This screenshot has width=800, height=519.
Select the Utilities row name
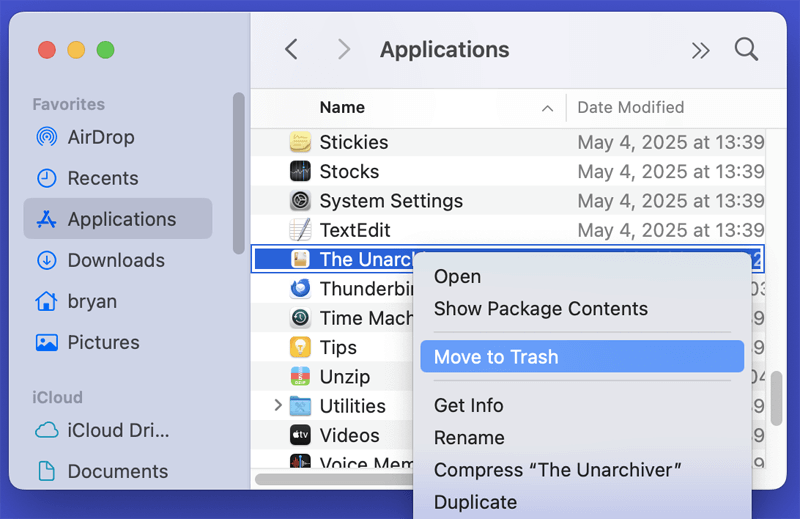[x=353, y=406]
